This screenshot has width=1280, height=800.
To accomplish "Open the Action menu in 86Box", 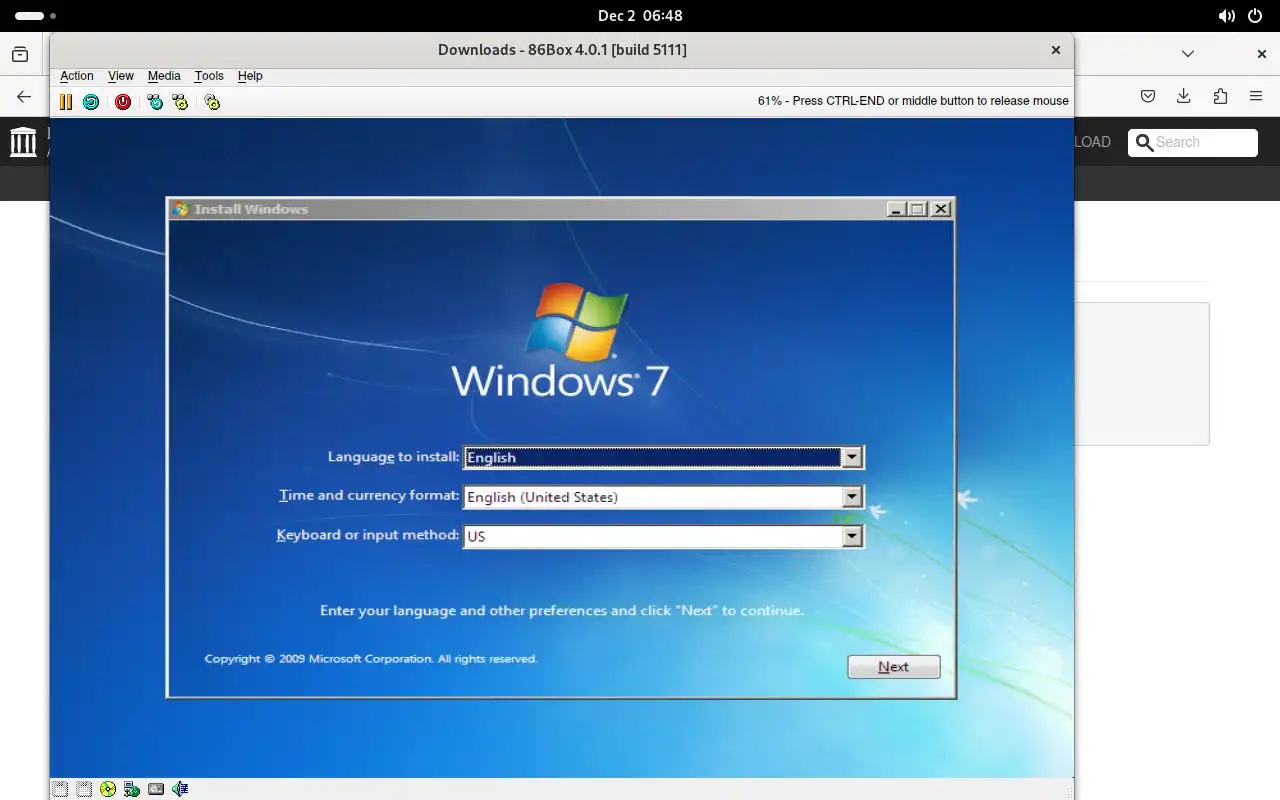I will [x=76, y=76].
